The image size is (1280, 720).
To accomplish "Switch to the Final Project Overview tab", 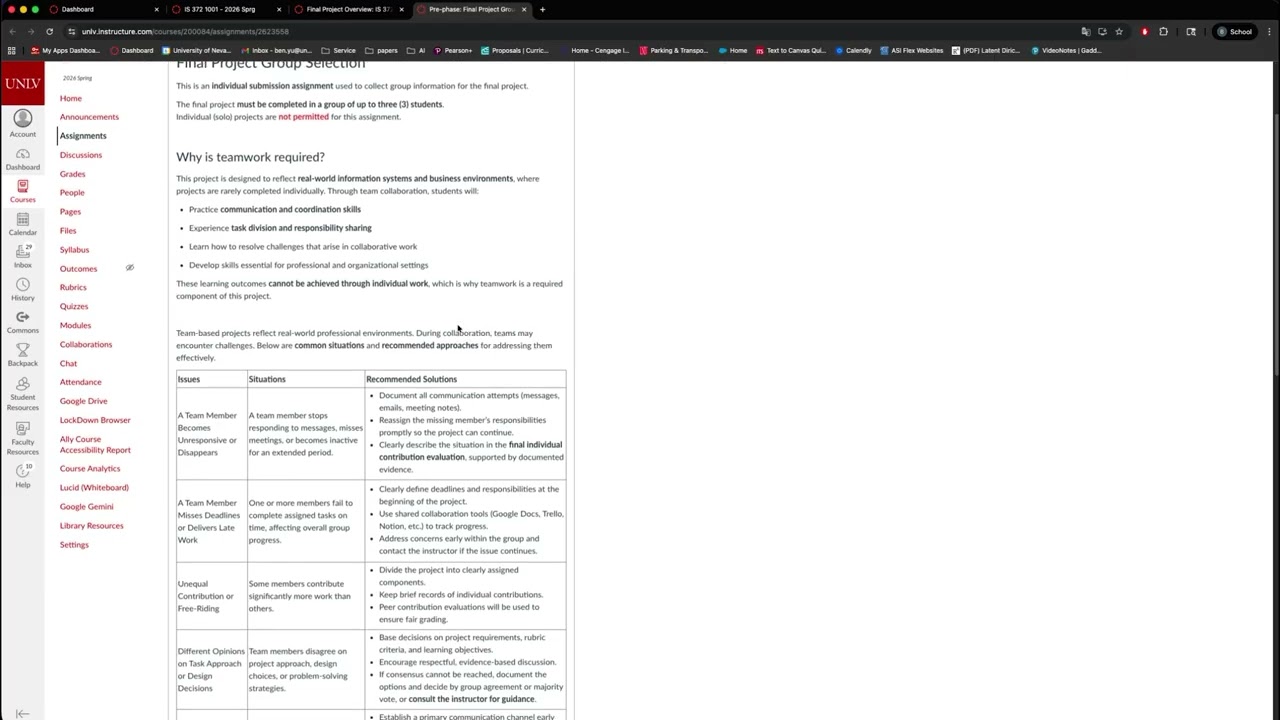I will coord(348,9).
